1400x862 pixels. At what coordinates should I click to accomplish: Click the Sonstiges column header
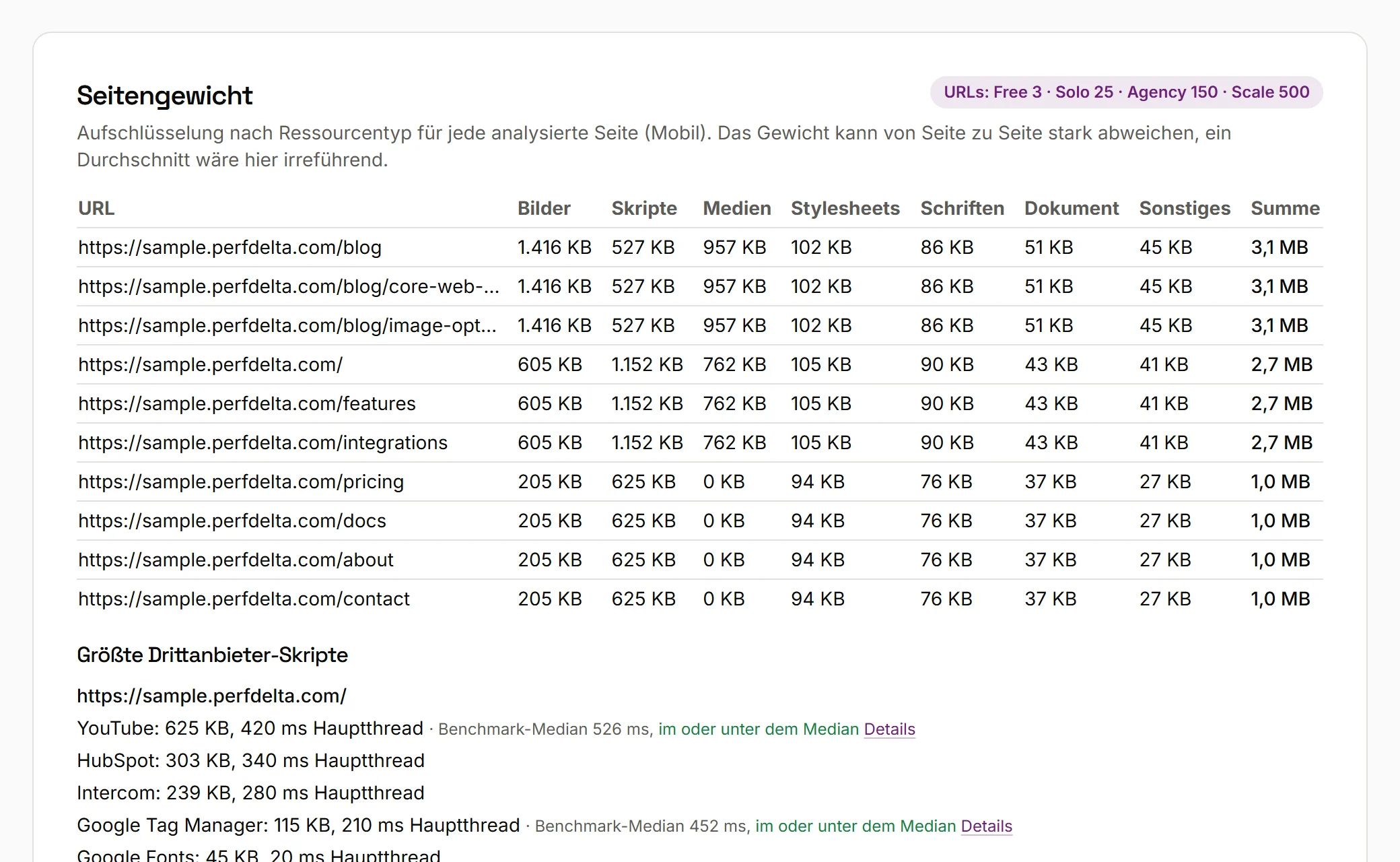[1185, 208]
